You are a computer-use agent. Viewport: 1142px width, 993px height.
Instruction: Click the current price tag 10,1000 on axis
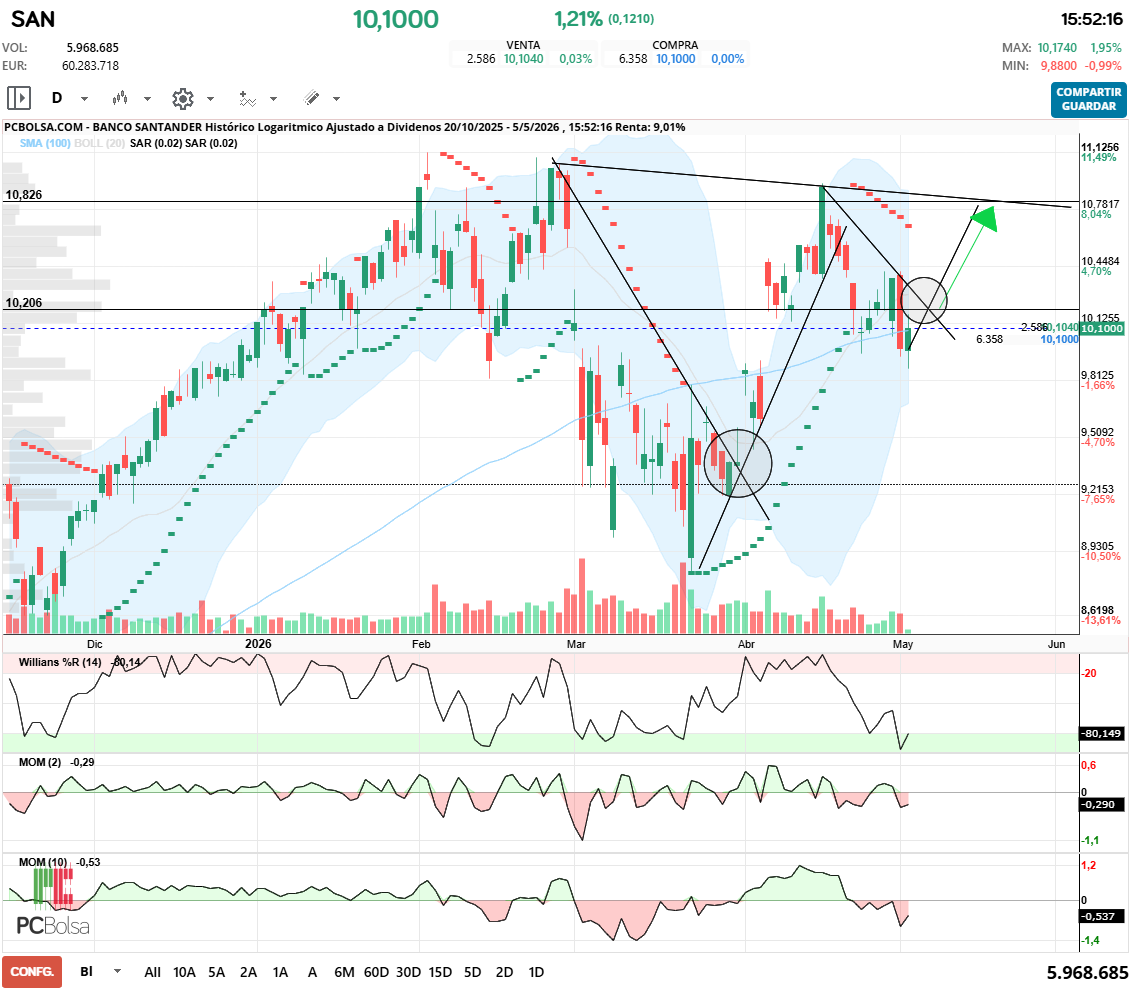coord(1102,329)
